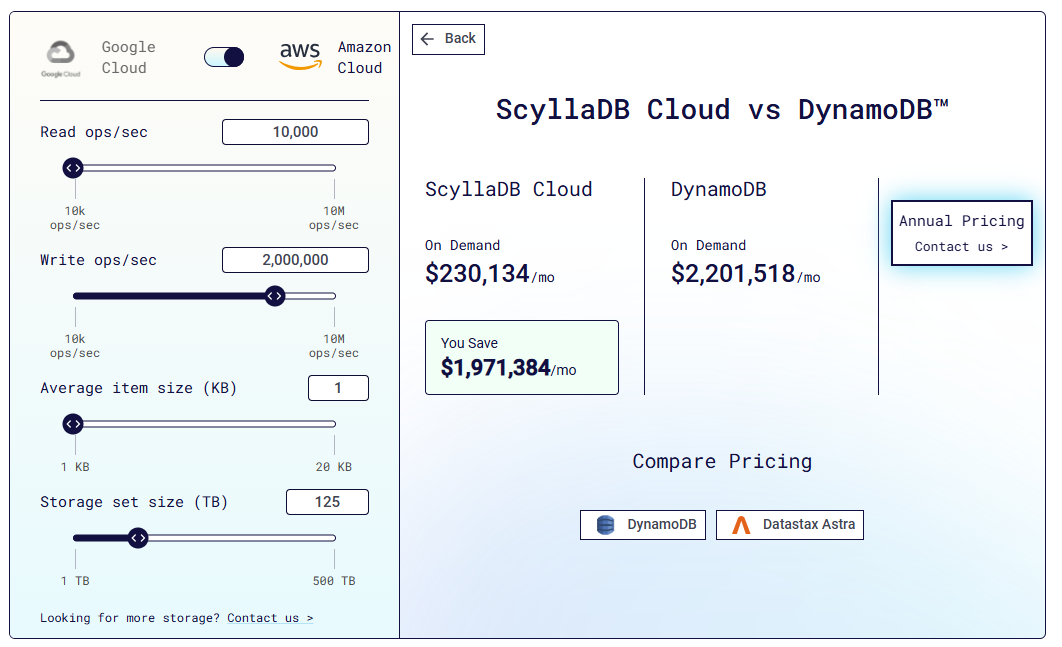Click the 1 KB slider minimum label
Image resolution: width=1062 pixels, height=647 pixels.
point(75,467)
